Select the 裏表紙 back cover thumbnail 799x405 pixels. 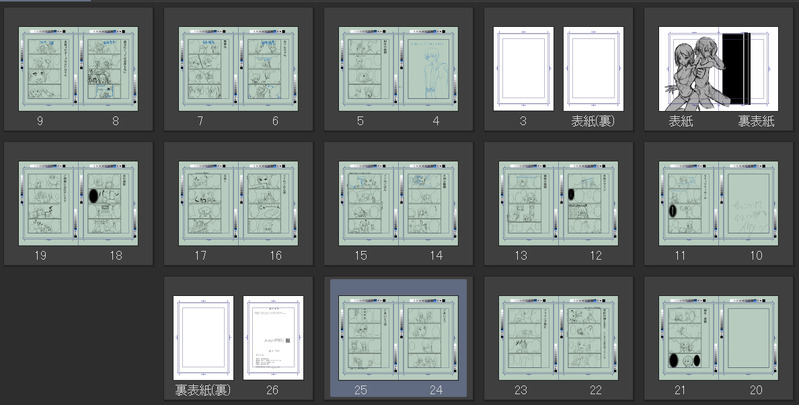pyautogui.click(x=748, y=69)
